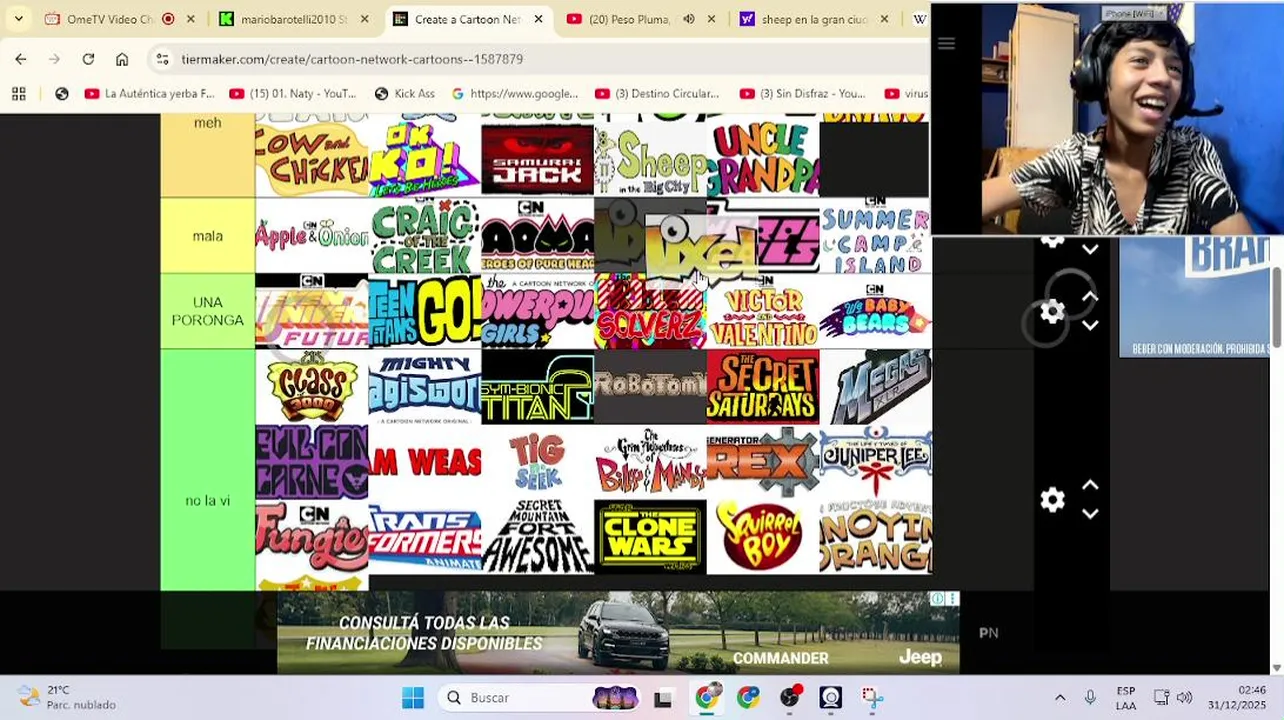Open settings gear for UNA PORONGA tier
This screenshot has height=720, width=1284.
pyautogui.click(x=1052, y=312)
